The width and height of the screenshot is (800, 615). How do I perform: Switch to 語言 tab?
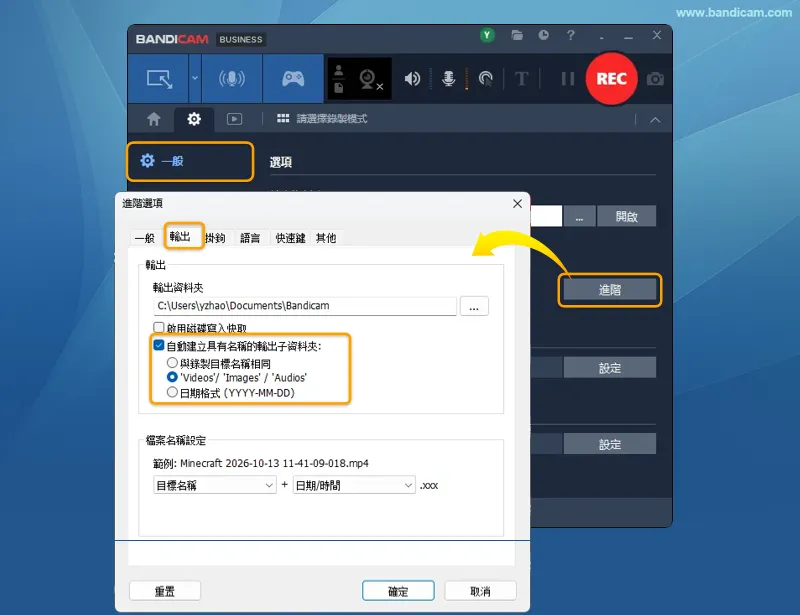pyautogui.click(x=250, y=238)
